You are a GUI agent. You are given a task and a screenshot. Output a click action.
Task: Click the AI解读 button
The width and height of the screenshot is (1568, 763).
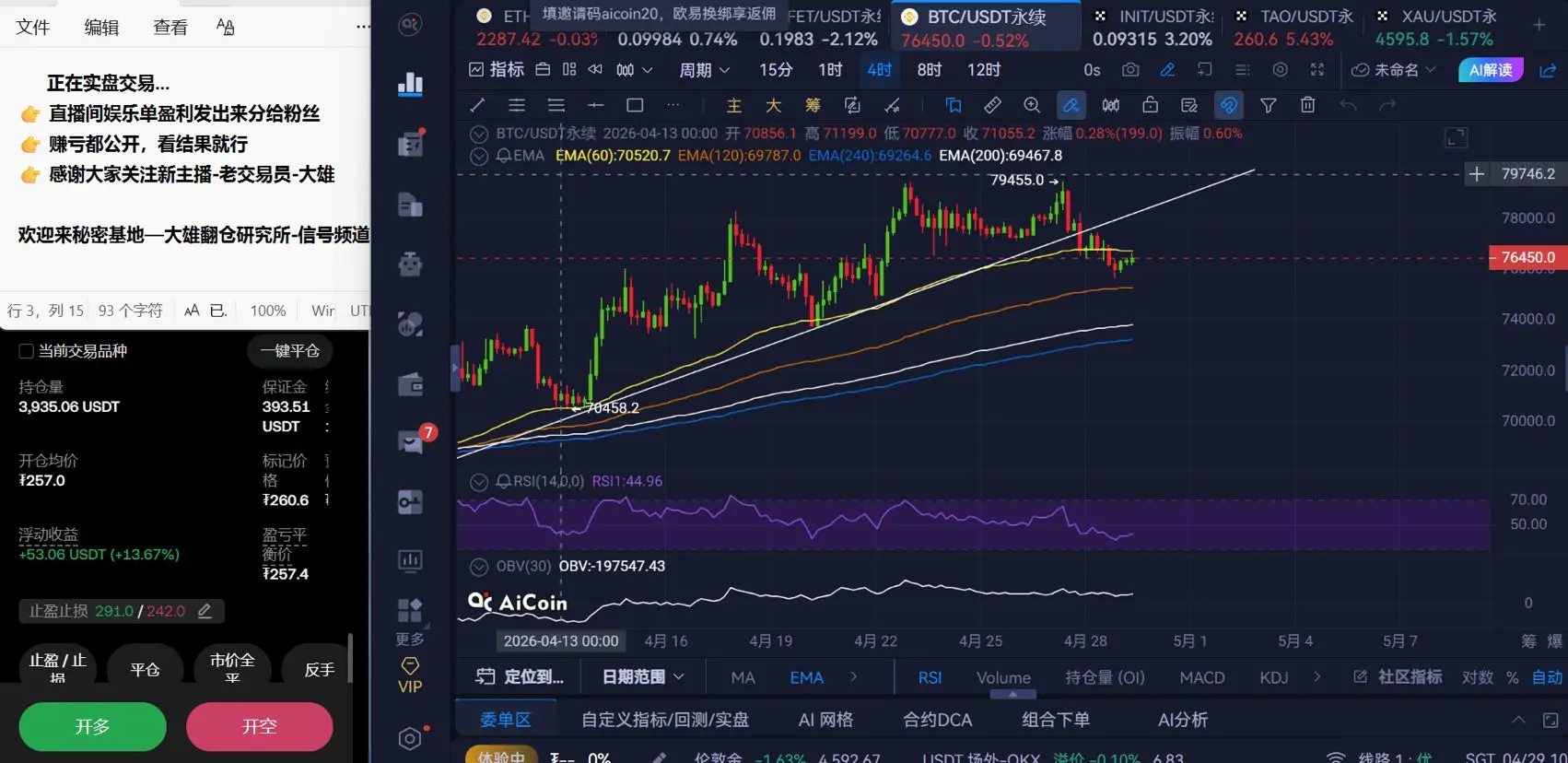pos(1491,70)
